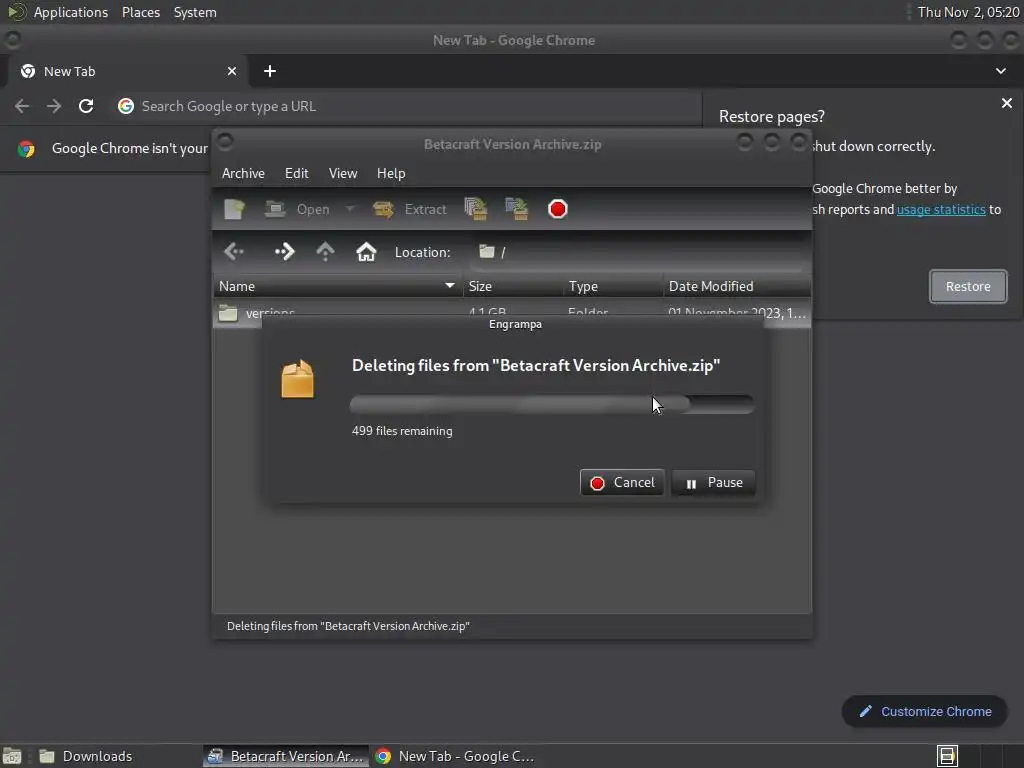The height and width of the screenshot is (768, 1024).
Task: Click Chrome logo in default browser bar
Action: [x=26, y=149]
